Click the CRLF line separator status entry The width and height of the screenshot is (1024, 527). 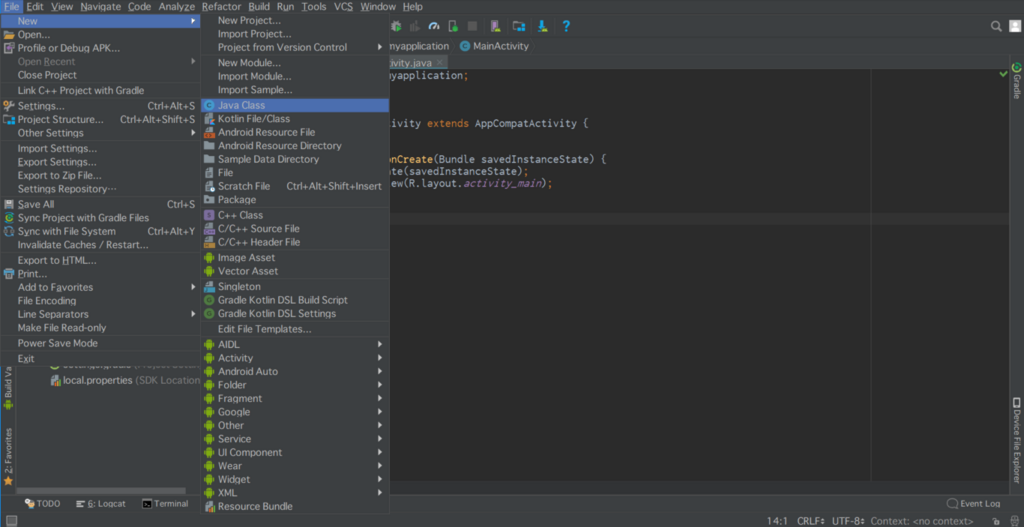[810, 521]
